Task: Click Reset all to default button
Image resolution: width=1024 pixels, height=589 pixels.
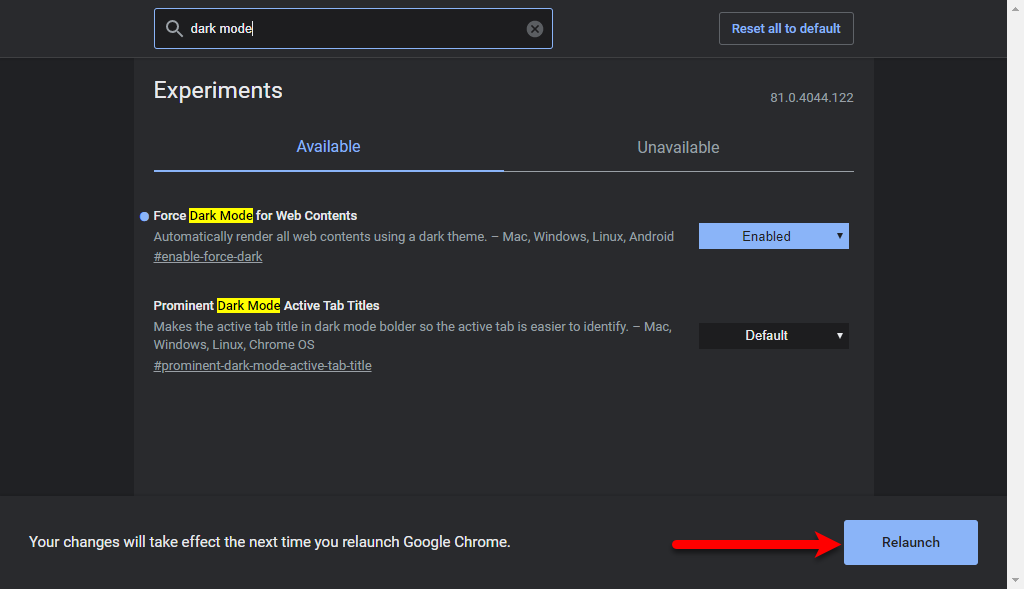Action: pyautogui.click(x=786, y=29)
